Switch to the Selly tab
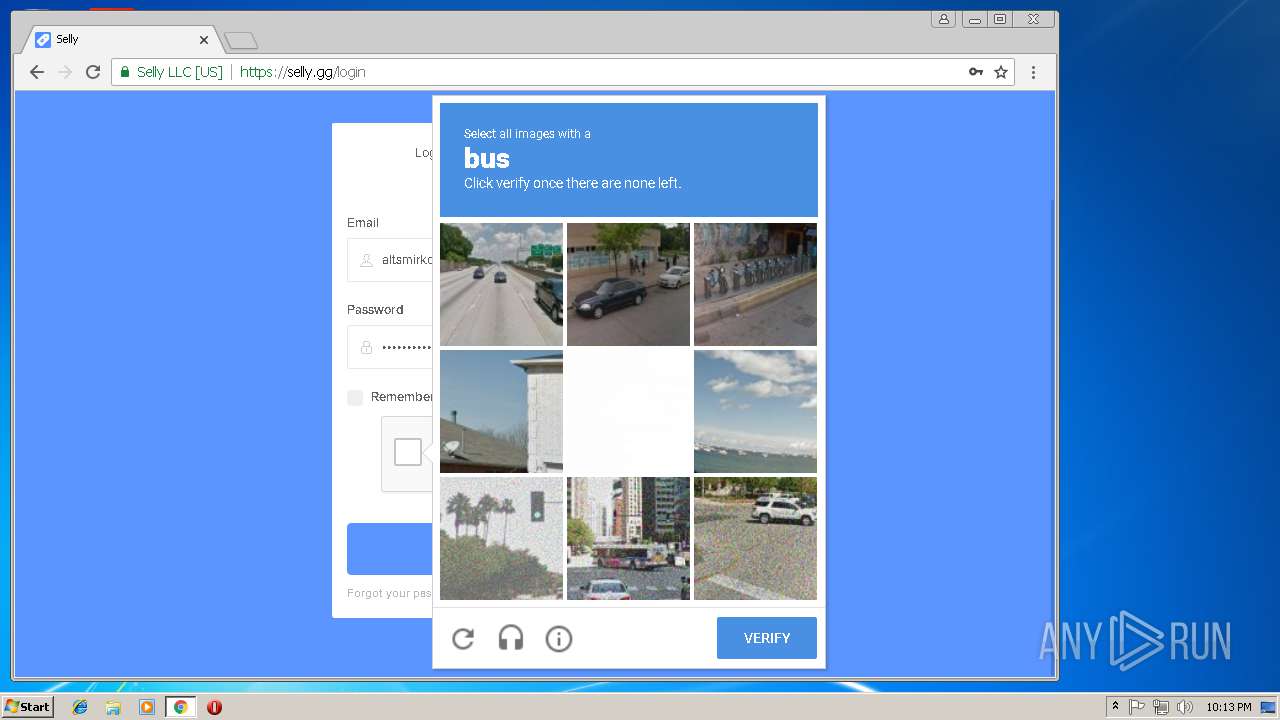 [118, 40]
